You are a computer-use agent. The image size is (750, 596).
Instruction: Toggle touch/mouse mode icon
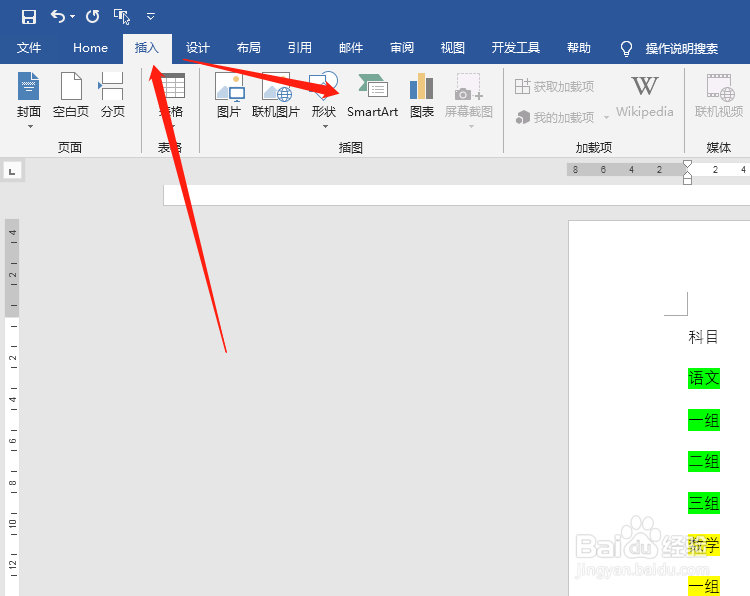pyautogui.click(x=121, y=17)
